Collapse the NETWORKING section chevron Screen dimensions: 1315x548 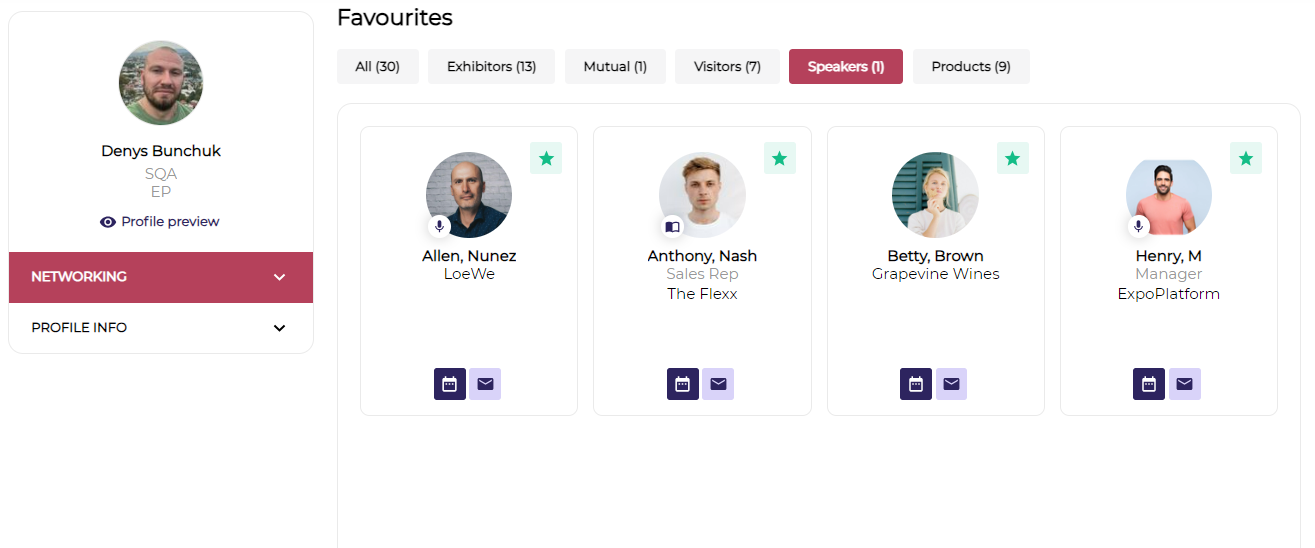pos(280,277)
